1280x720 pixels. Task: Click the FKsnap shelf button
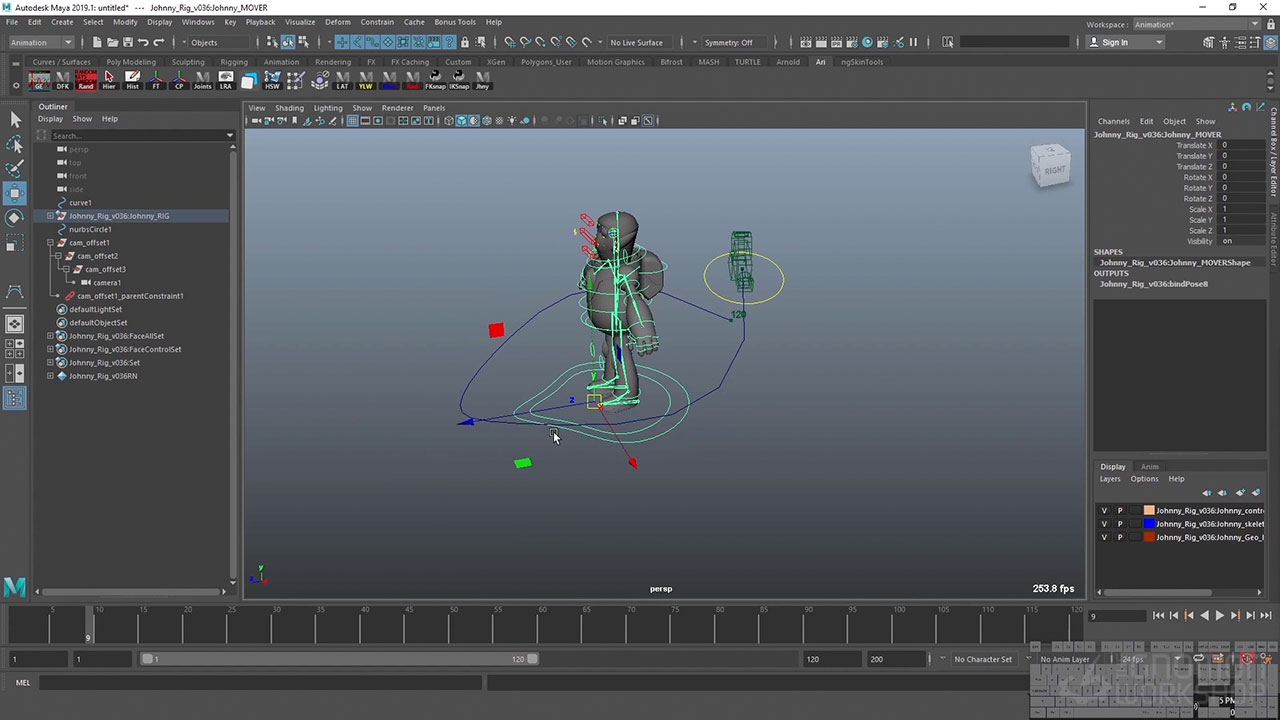(435, 80)
